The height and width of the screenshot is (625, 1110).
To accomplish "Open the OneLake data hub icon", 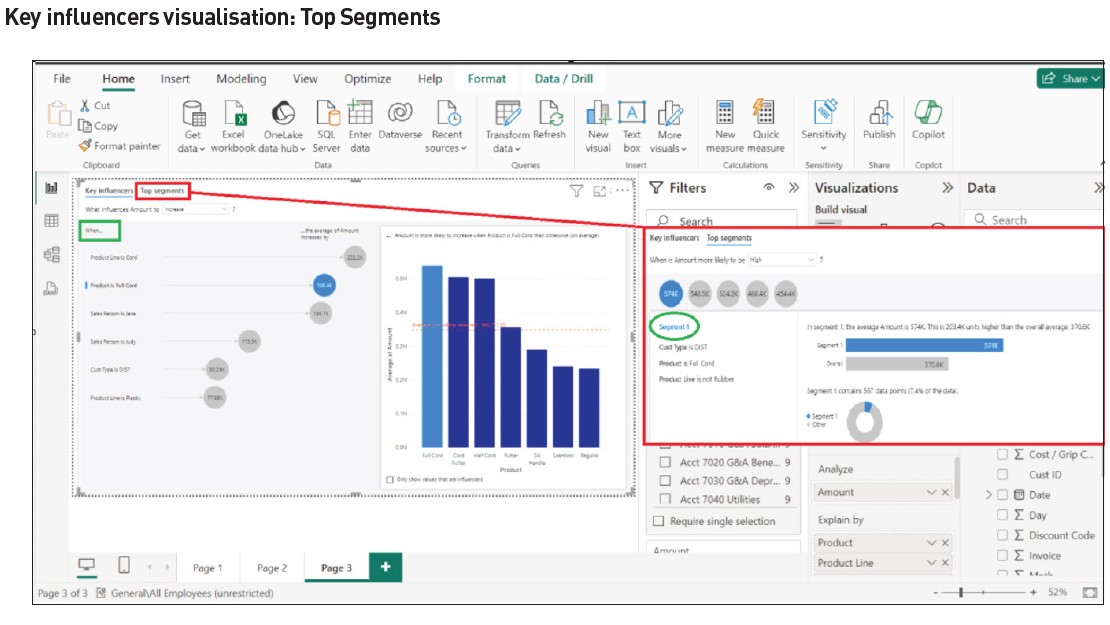I will 283,114.
